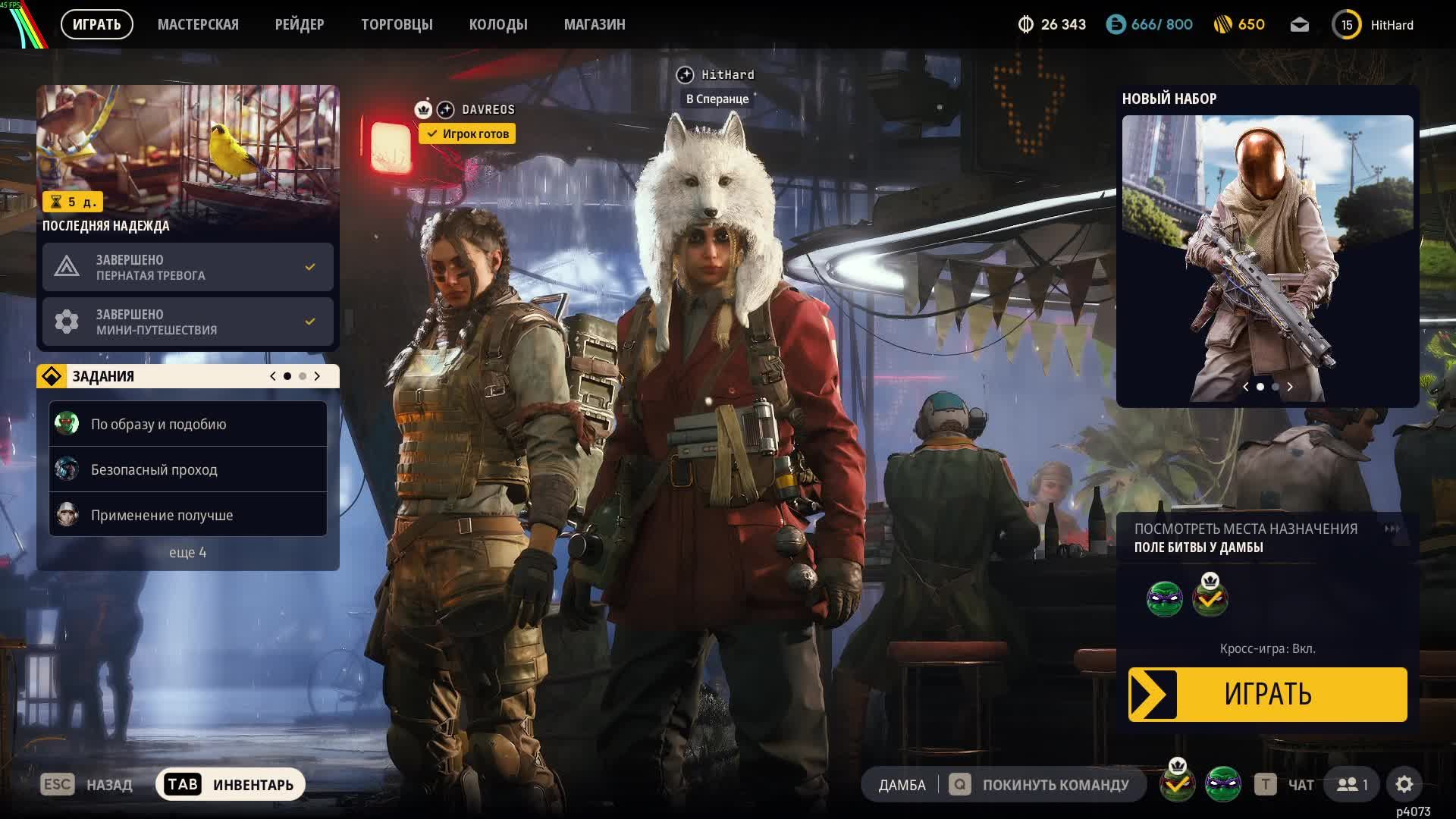Select second slide dot in Новый набор
The width and height of the screenshot is (1456, 819).
1276,387
